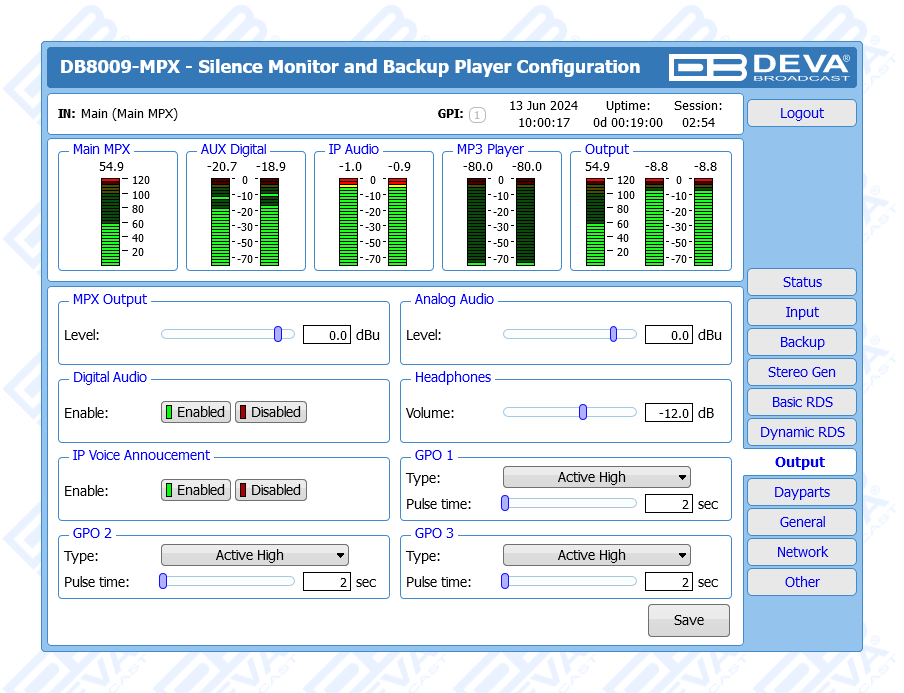Click the Headphones volume slider handle
This screenshot has width=904, height=693.
click(583, 412)
